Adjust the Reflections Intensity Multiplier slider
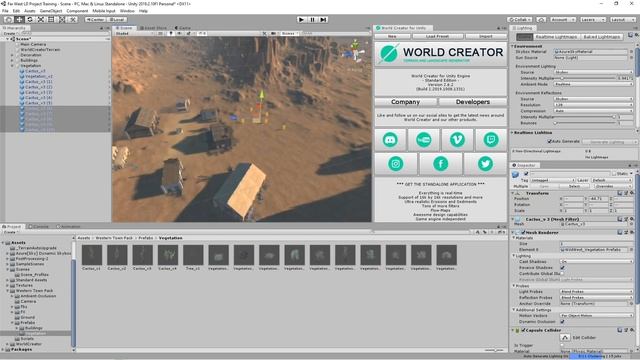This screenshot has width=640, height=360. (585, 117)
